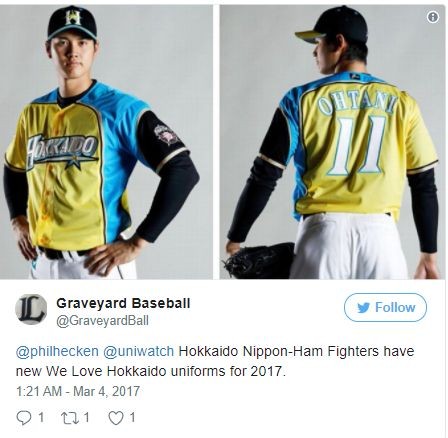Open the image info icon
Viewport: 448px width, 438px height.
433,17
